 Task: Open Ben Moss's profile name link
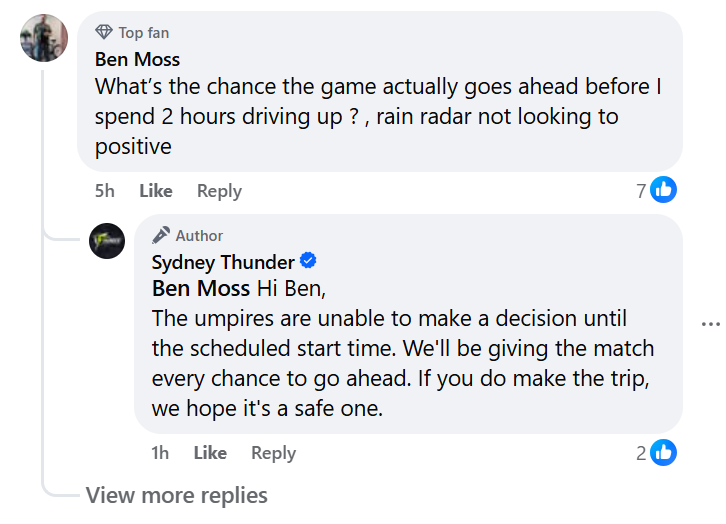click(x=137, y=59)
